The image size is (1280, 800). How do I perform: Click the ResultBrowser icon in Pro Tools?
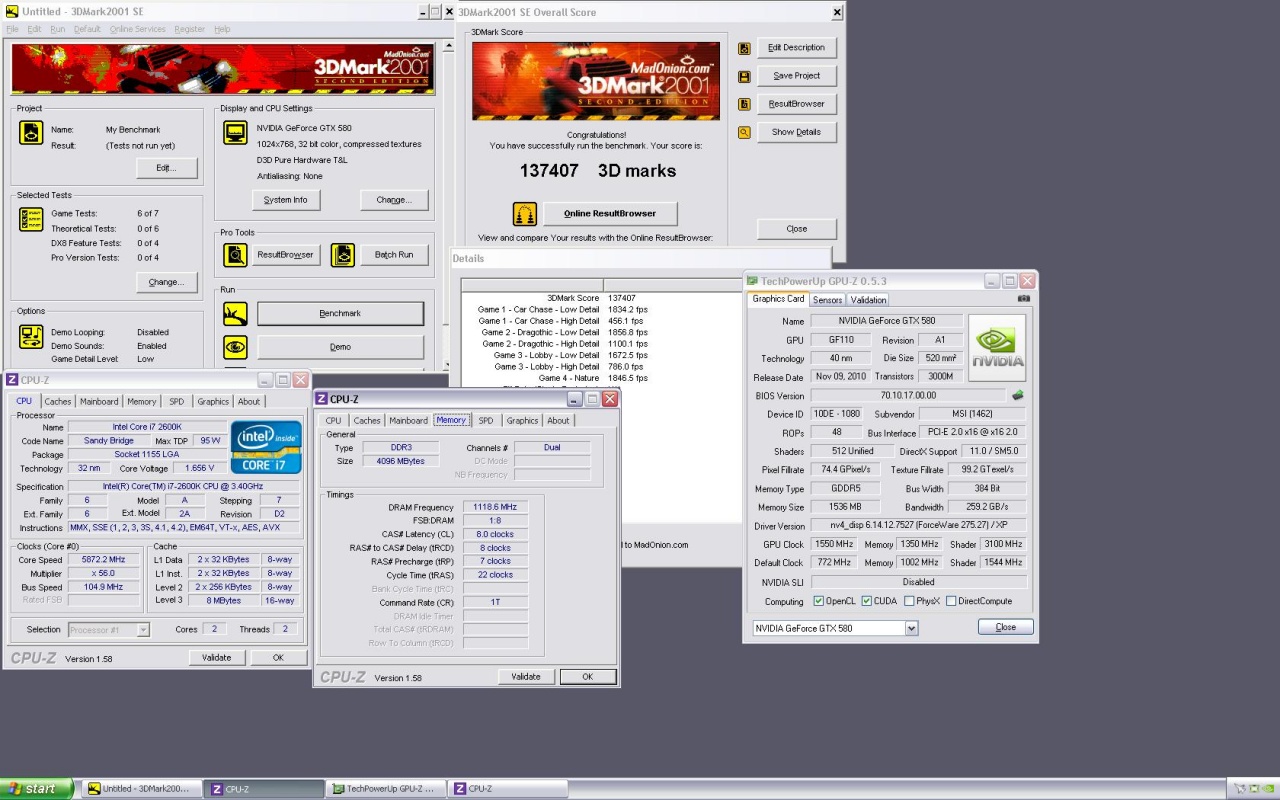point(235,255)
